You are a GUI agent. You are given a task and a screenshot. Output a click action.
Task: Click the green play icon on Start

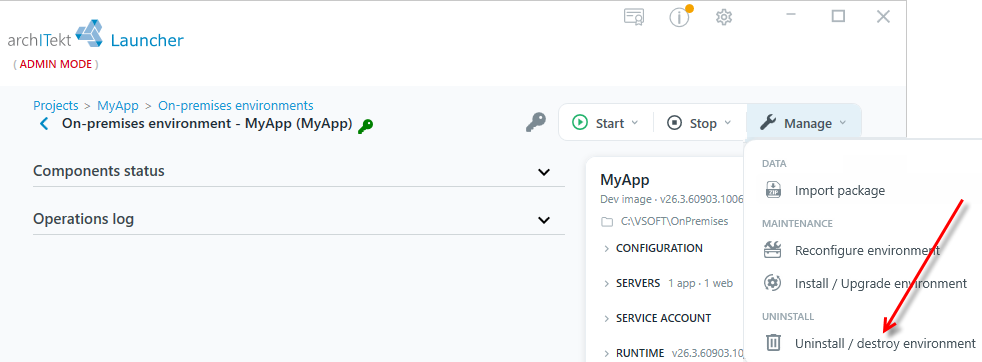tap(580, 123)
